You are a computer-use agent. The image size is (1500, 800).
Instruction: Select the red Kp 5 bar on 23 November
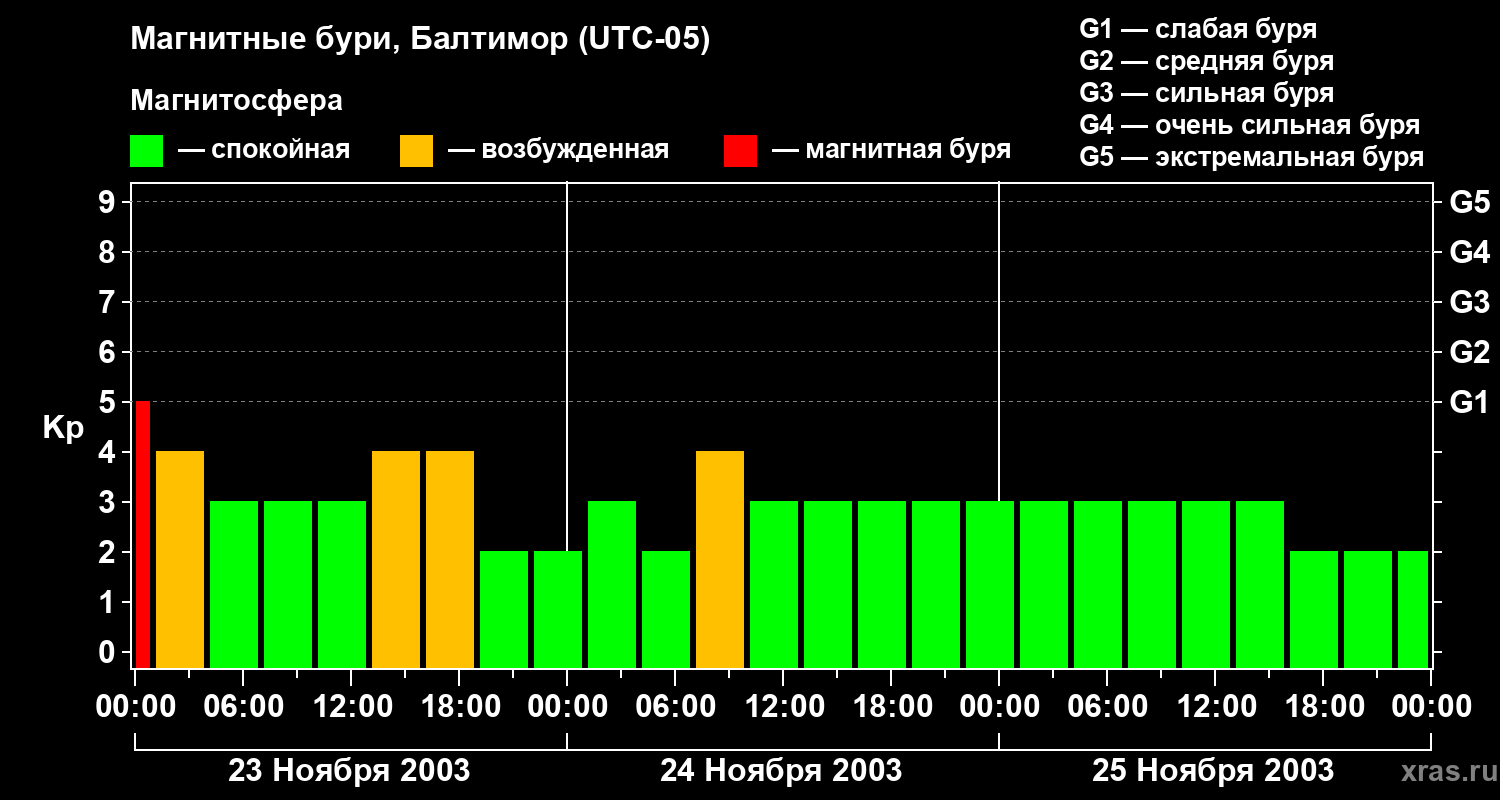143,534
